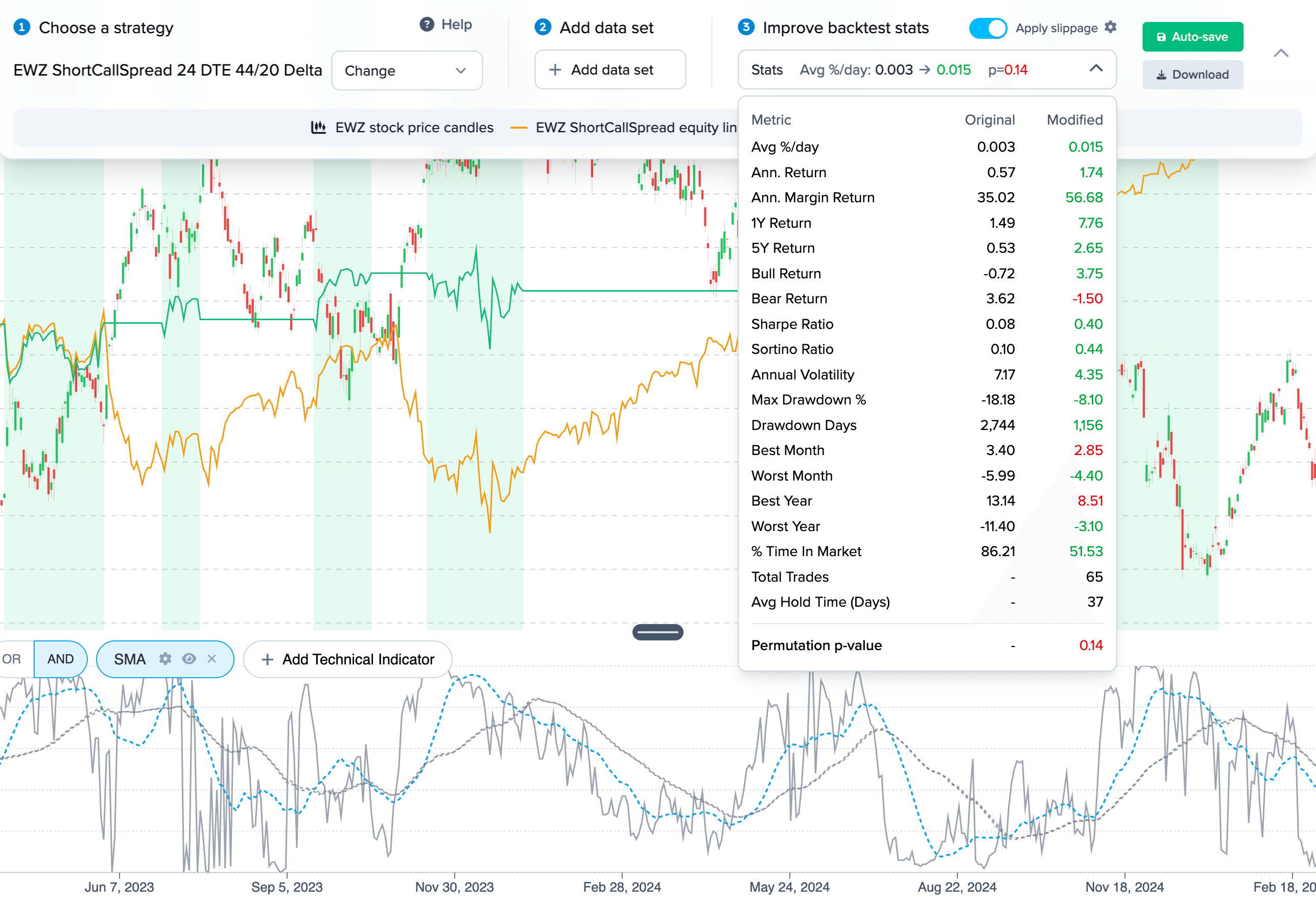Viewport: 1316px width, 907px height.
Task: Click the Best Month label
Action: click(787, 450)
